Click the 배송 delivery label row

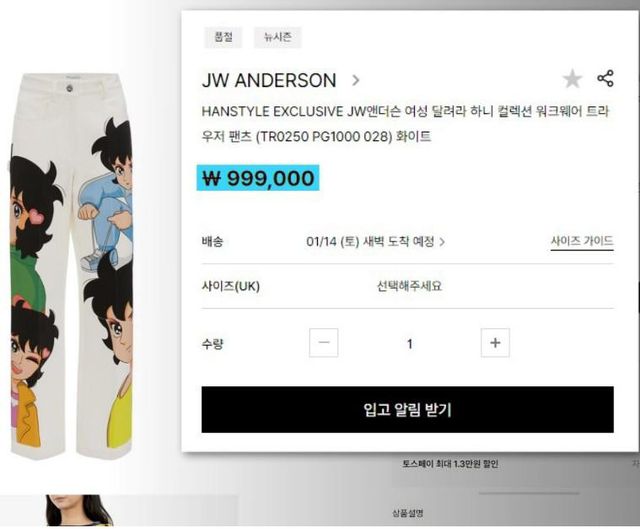point(407,242)
